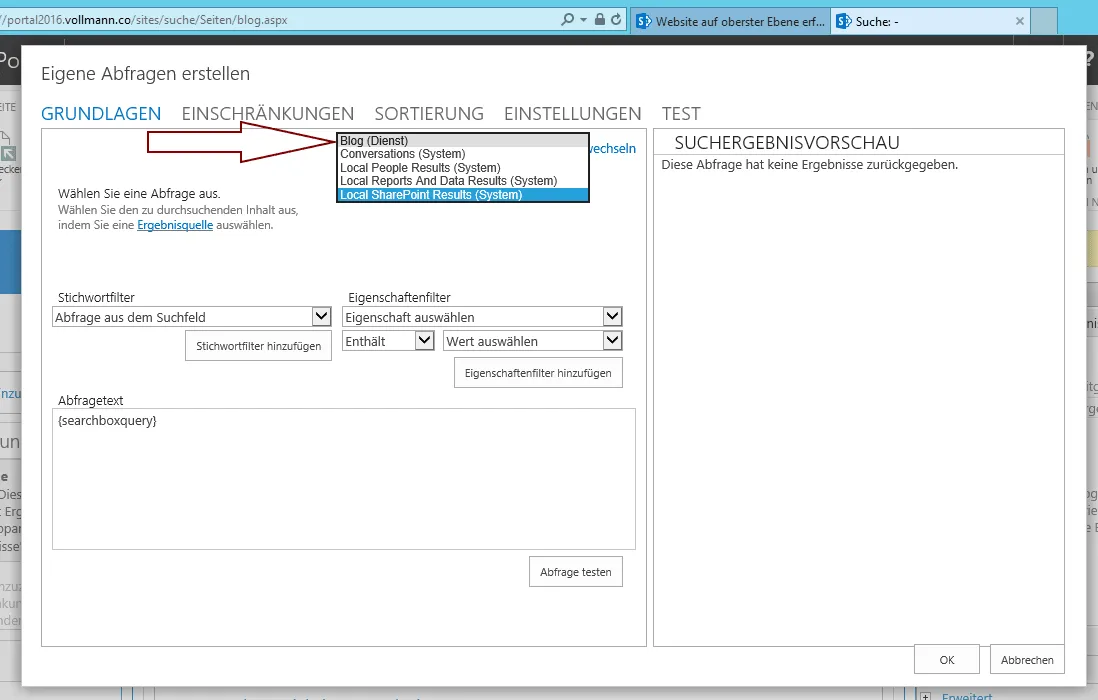This screenshot has height=700, width=1098.
Task: Click the search magnifier in the address bar
Action: point(567,20)
